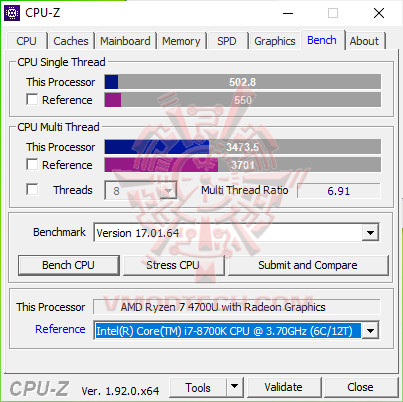Viewport: 403px width, 402px height.
Task: Click Submit and Compare
Action: [x=308, y=265]
